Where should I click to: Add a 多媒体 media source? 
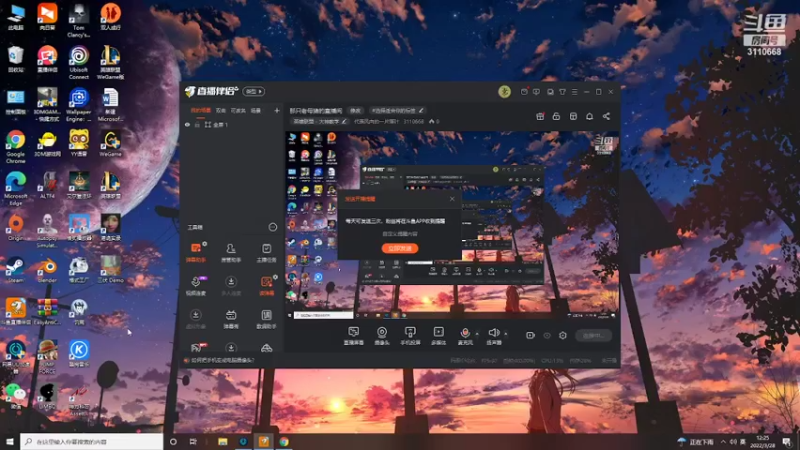pyautogui.click(x=438, y=336)
